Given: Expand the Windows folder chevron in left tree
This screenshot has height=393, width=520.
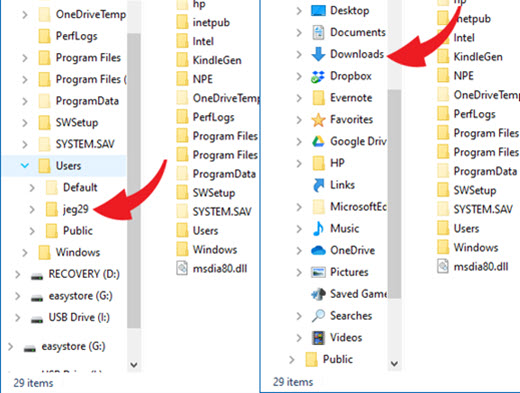Looking at the screenshot, I should (25, 253).
